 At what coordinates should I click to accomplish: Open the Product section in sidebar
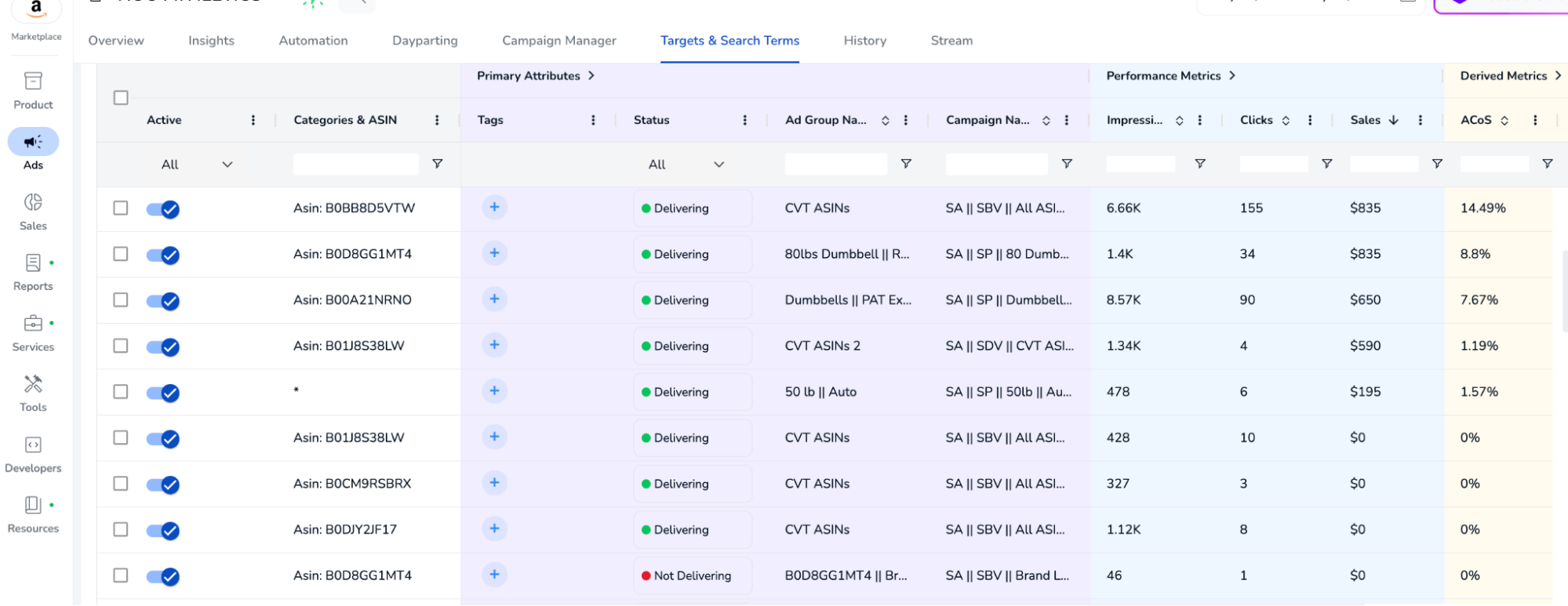(x=33, y=91)
